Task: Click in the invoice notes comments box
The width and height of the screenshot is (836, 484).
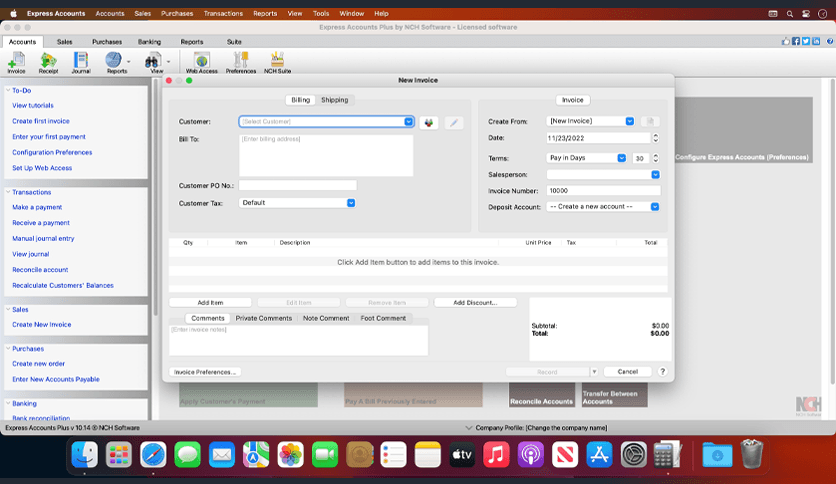Action: click(x=298, y=340)
